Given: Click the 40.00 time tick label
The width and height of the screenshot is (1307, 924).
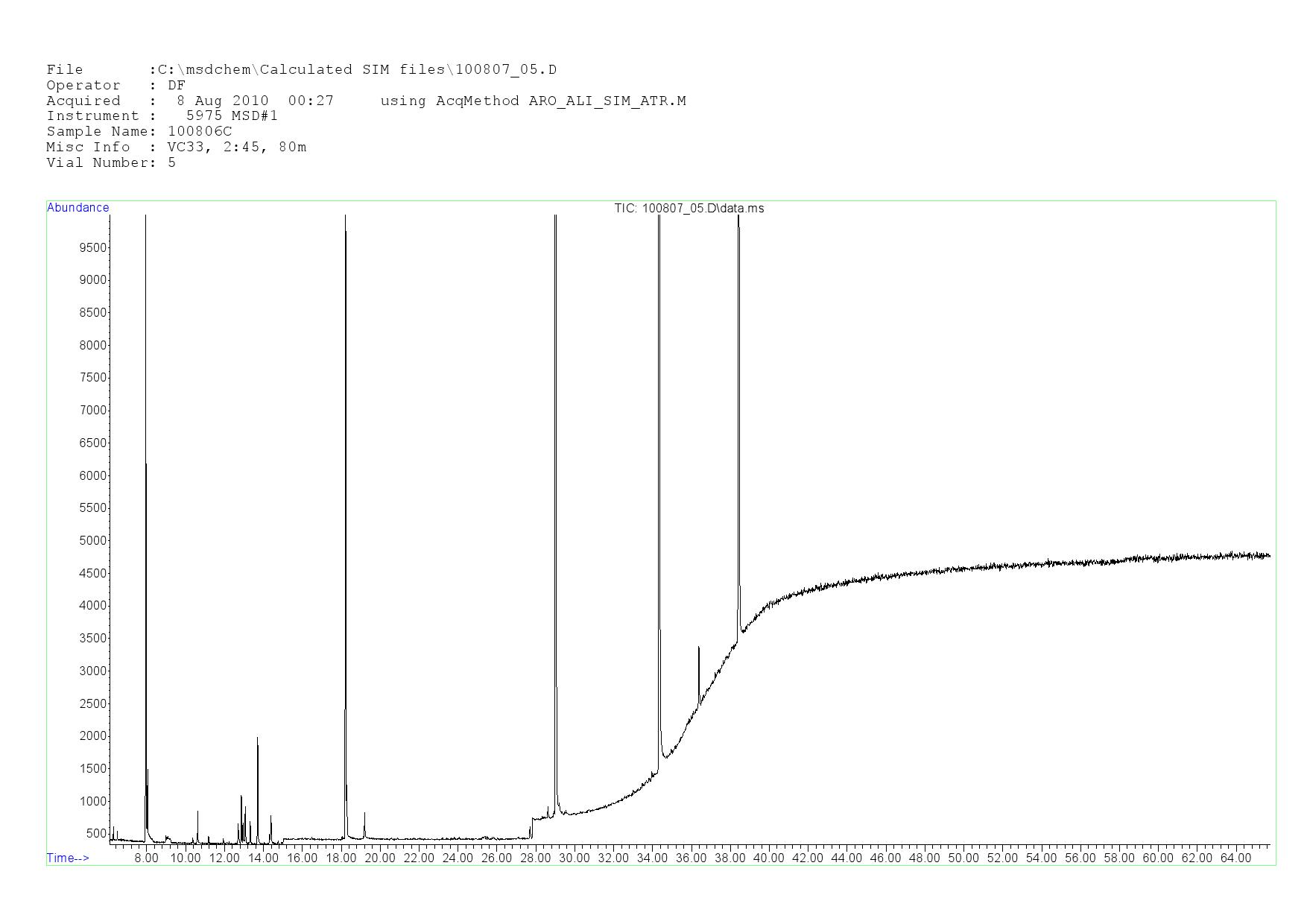Looking at the screenshot, I should pyautogui.click(x=768, y=858).
